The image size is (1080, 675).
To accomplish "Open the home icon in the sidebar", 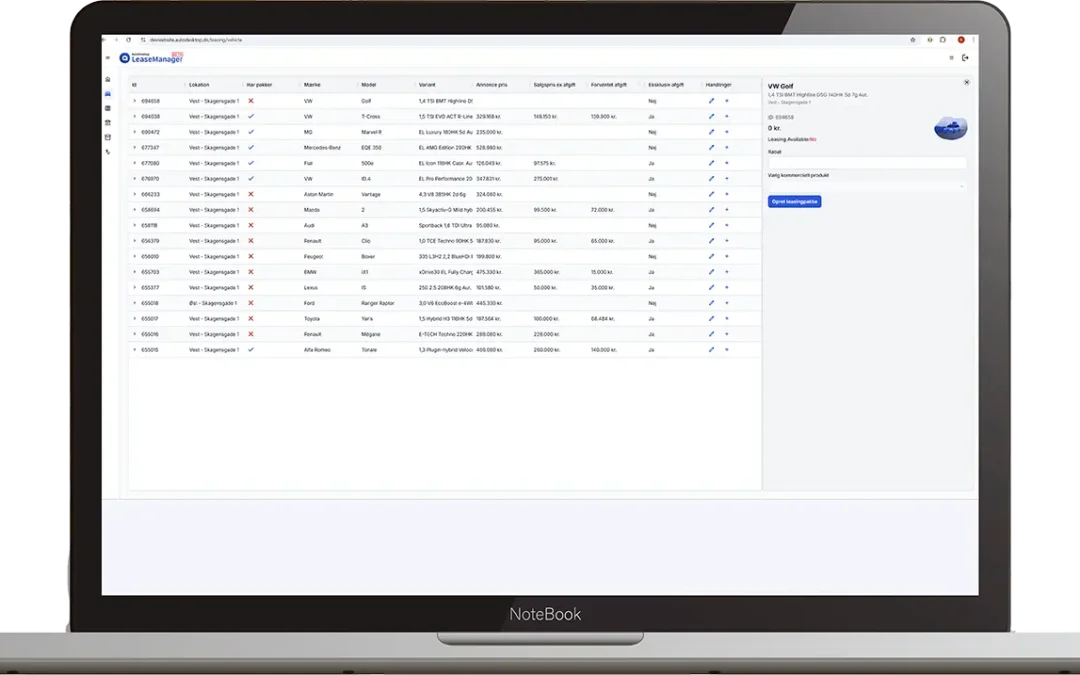I will (108, 78).
